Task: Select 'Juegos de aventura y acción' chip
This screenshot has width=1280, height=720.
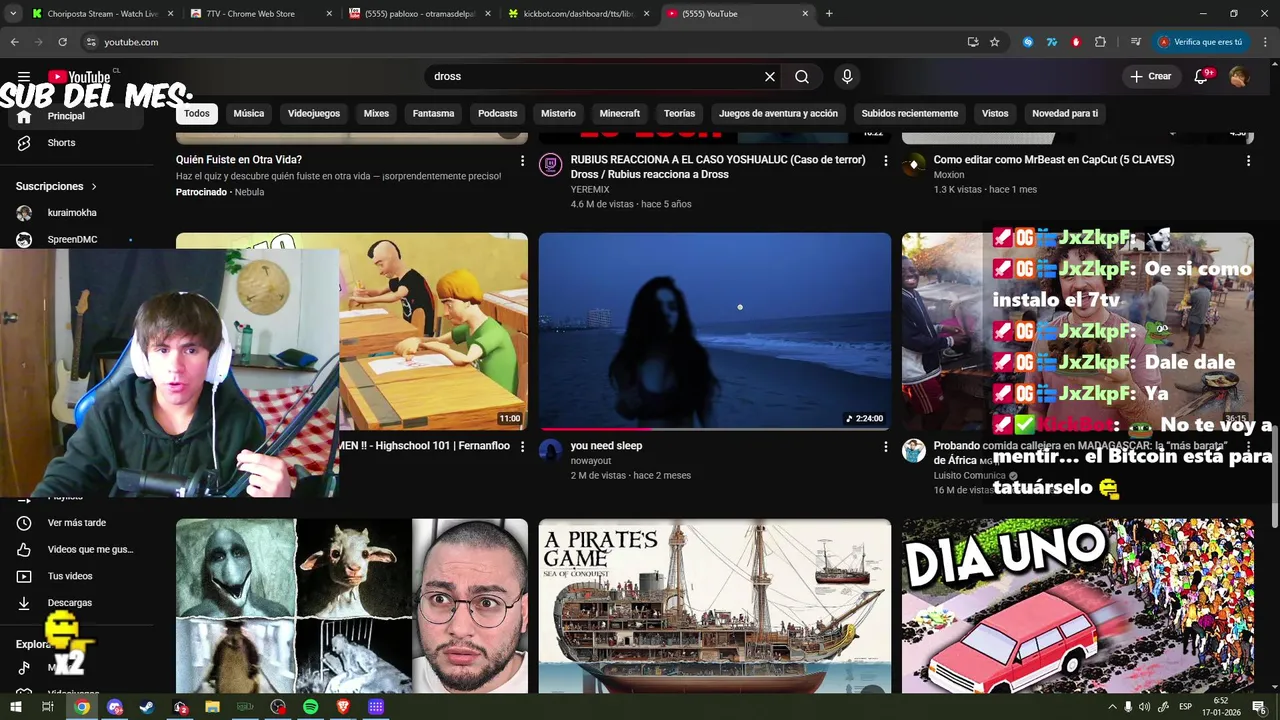Action: [778, 113]
